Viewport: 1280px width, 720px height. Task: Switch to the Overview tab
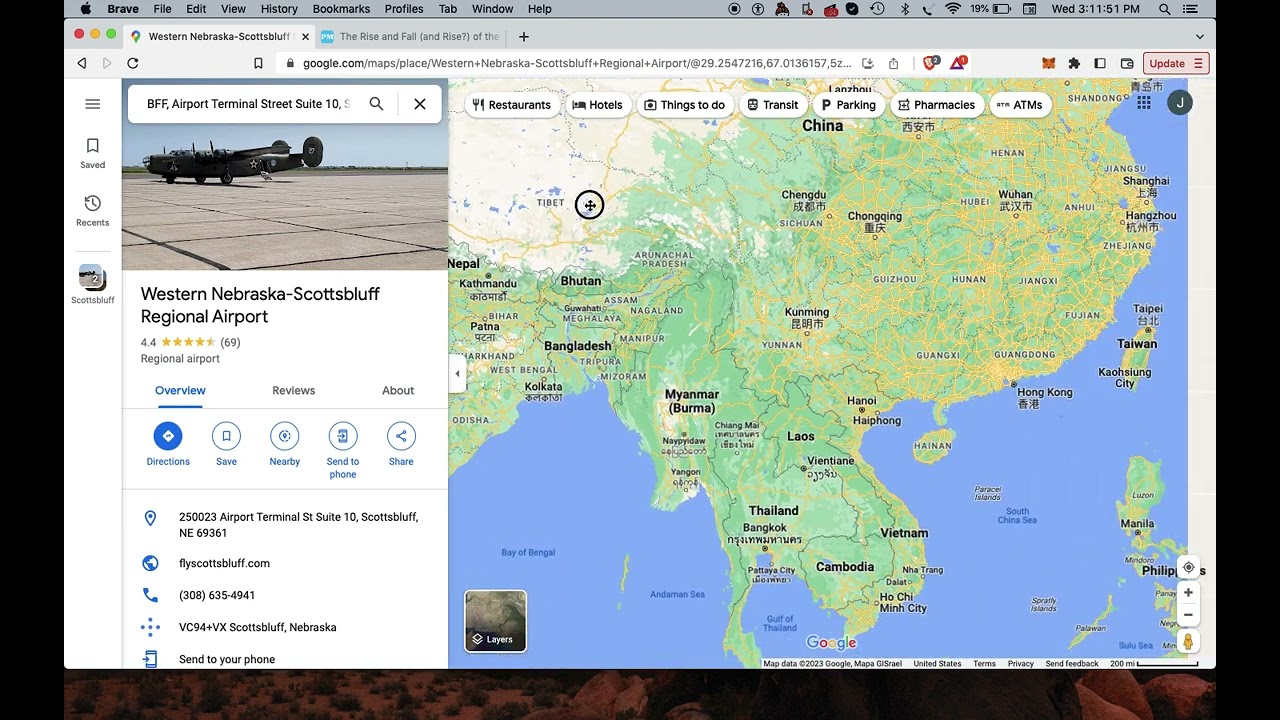[x=180, y=390]
